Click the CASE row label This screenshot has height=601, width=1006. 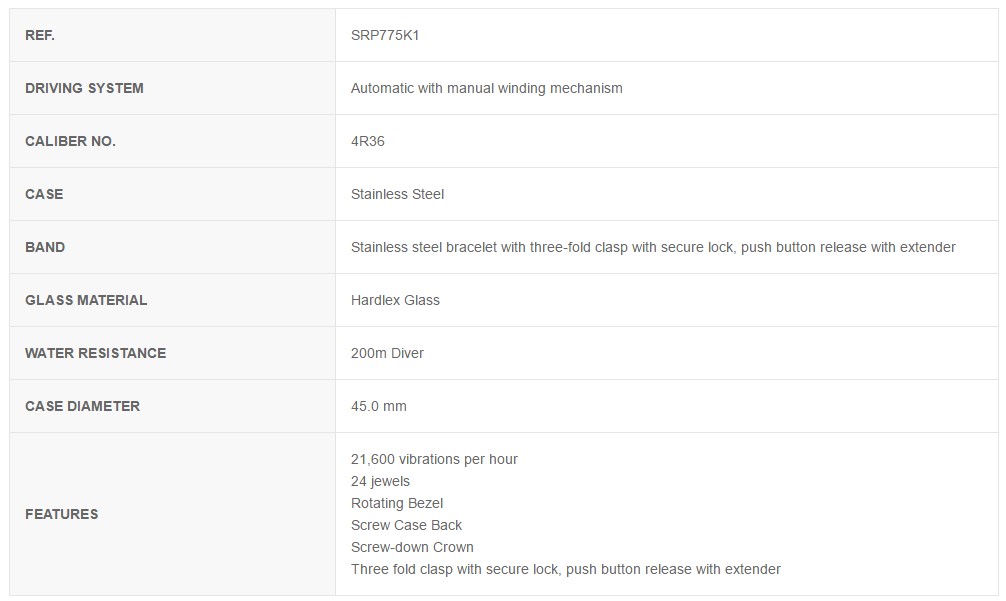pyautogui.click(x=44, y=194)
